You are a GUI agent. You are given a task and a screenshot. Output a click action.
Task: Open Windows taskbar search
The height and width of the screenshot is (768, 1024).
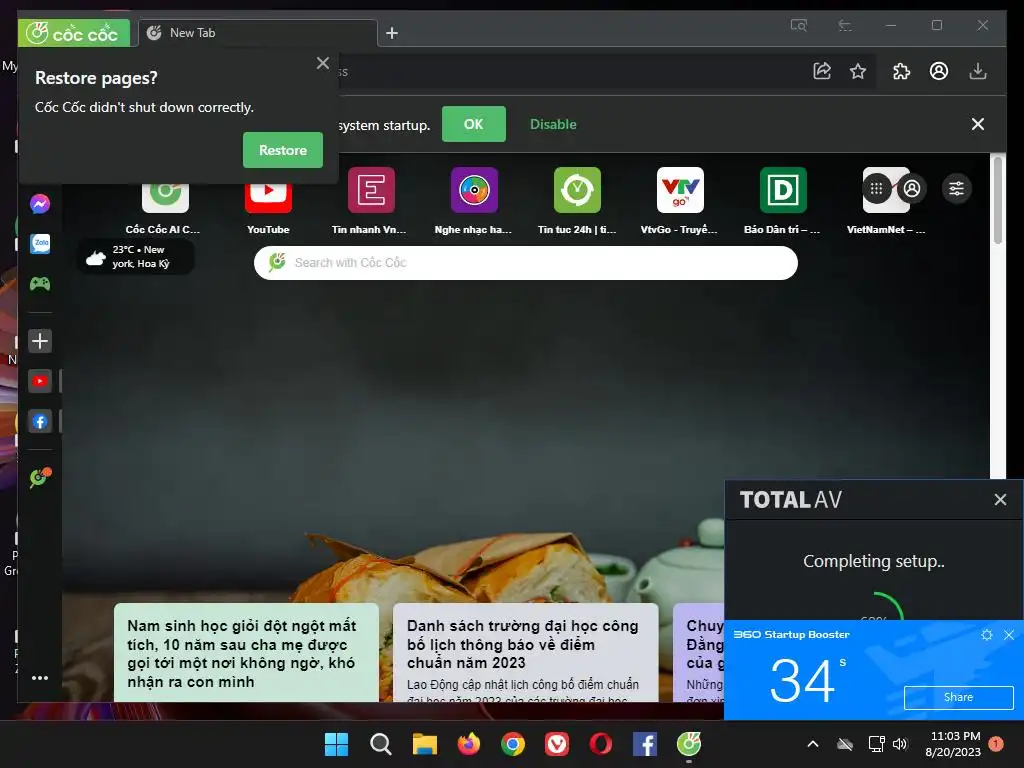[x=381, y=744]
